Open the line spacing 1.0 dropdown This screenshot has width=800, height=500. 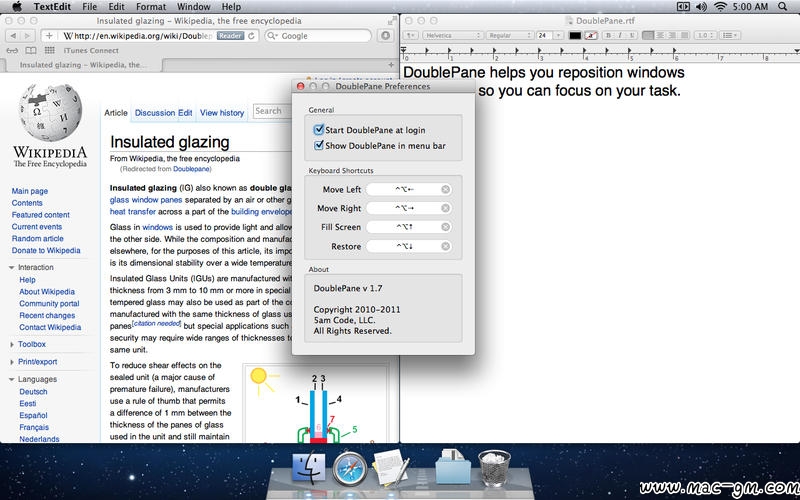706,35
